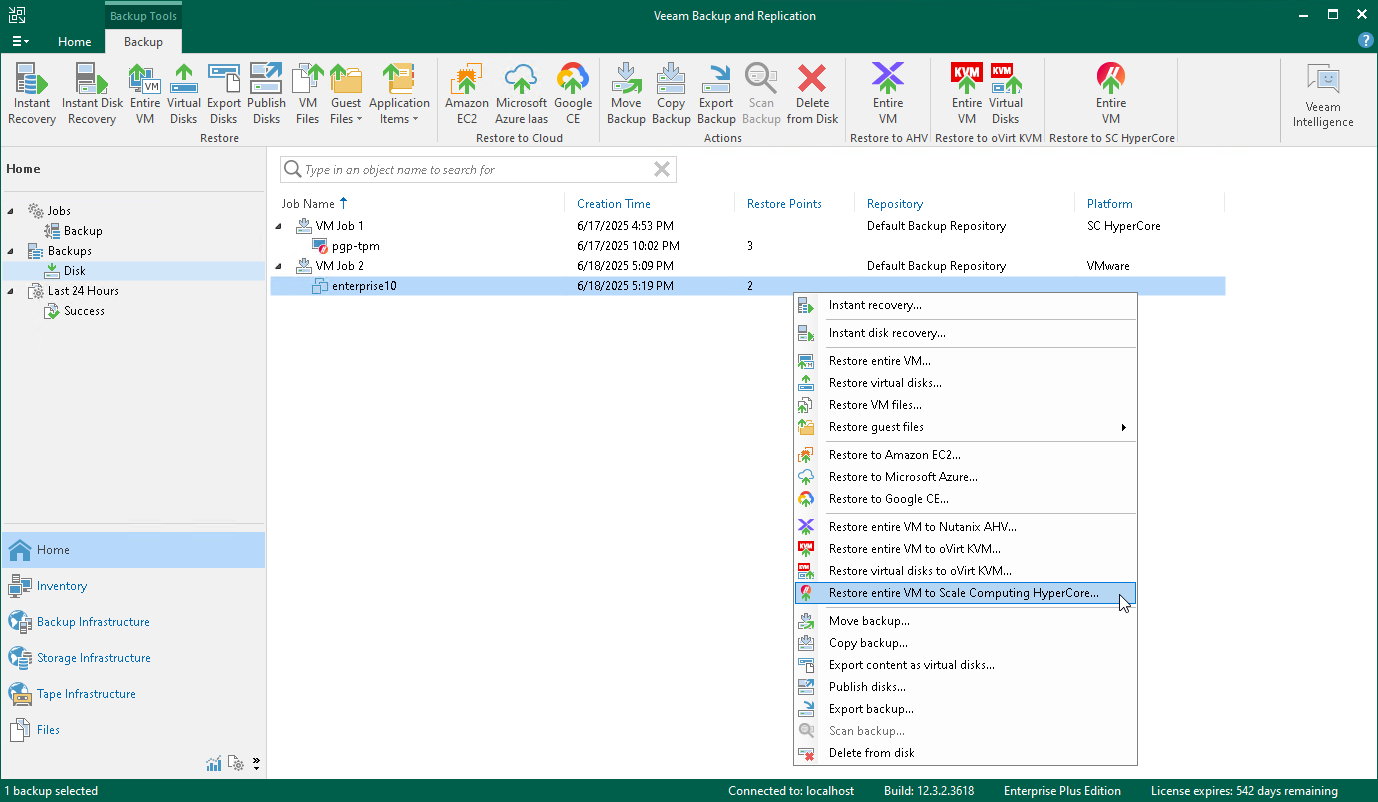The height and width of the screenshot is (802, 1378).
Task: Click Delete from Disk in ribbon
Action: [x=812, y=94]
